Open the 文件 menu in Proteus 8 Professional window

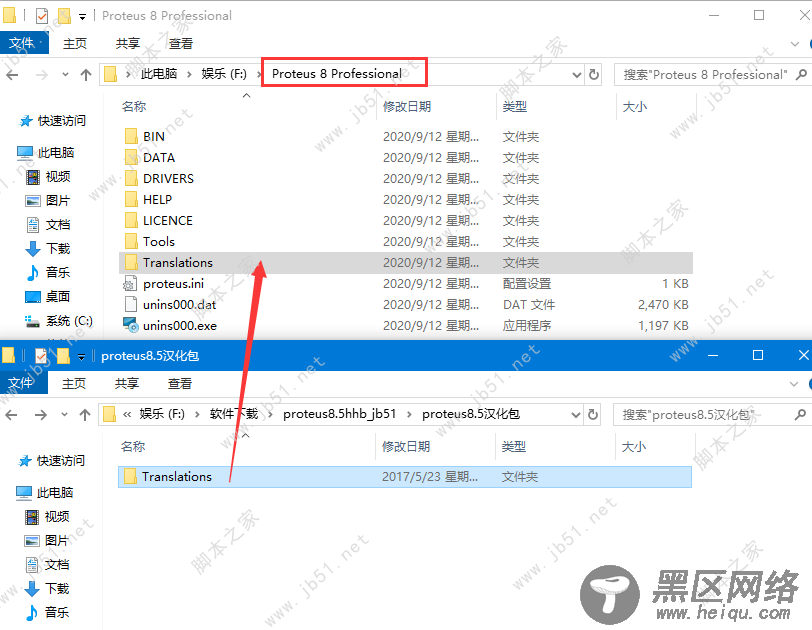[x=24, y=43]
